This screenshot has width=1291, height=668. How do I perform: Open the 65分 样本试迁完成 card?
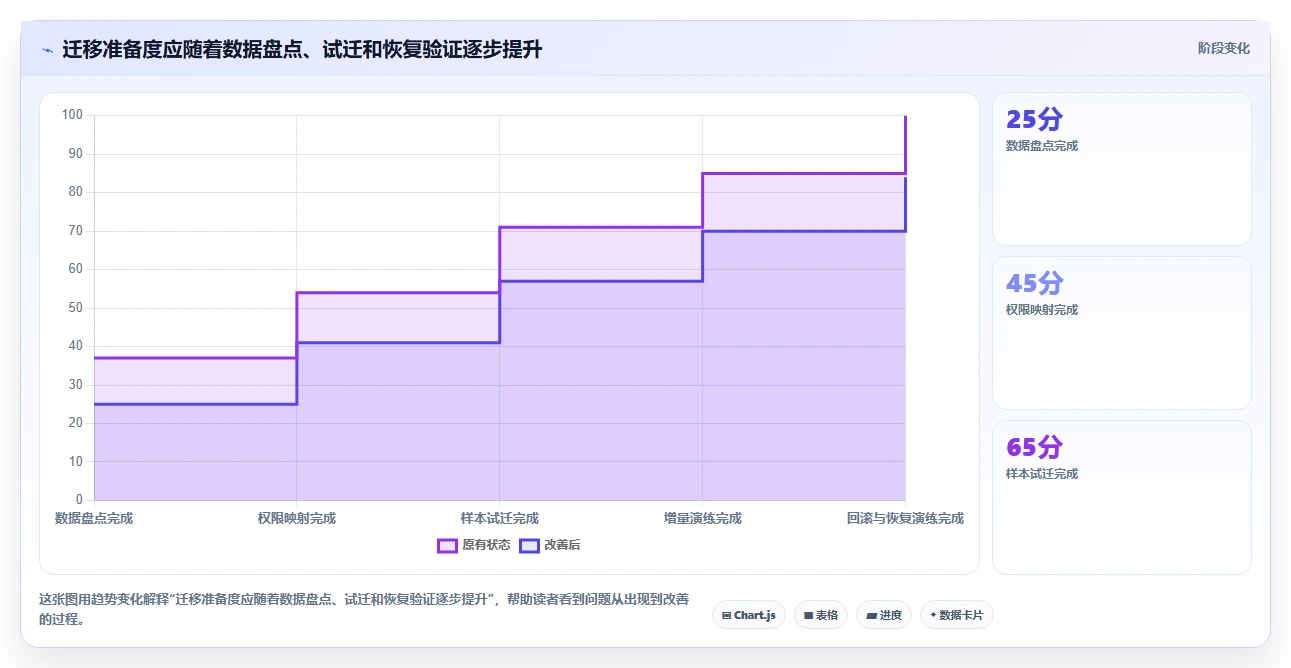(1121, 497)
